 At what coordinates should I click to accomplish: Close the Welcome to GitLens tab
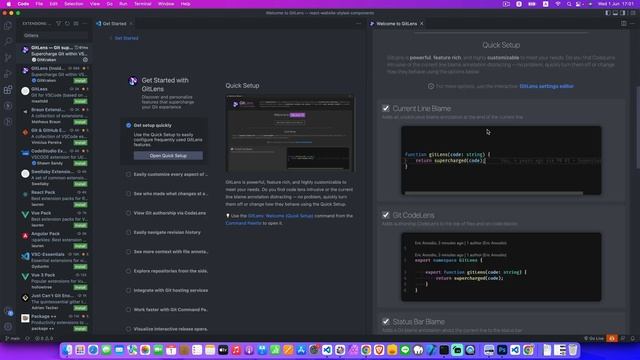pyautogui.click(x=422, y=24)
